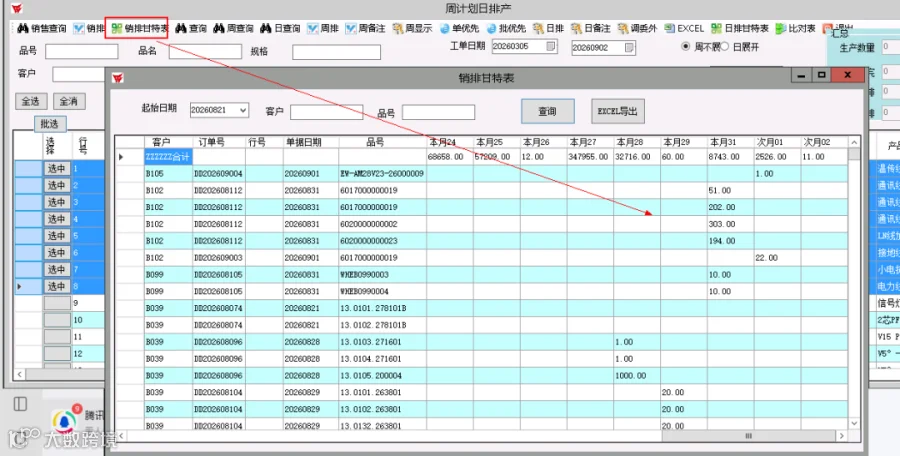Select cell DD202609004

click(219, 173)
